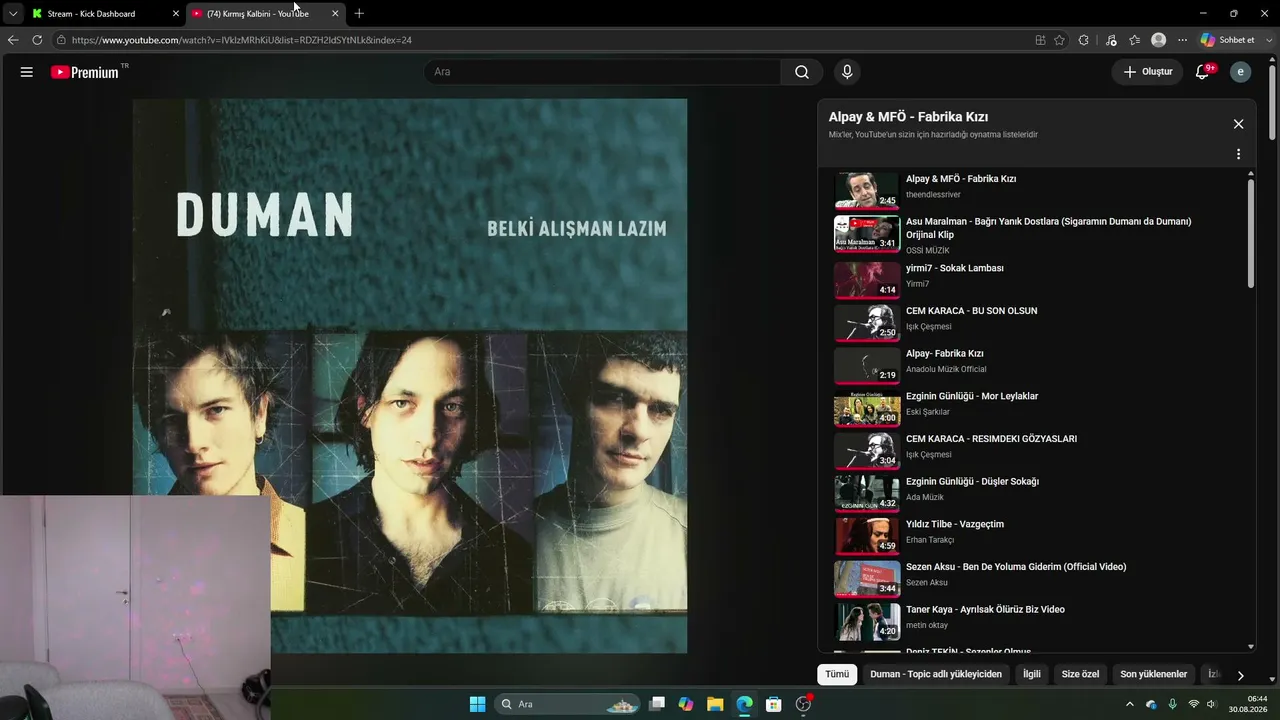This screenshot has height=720, width=1280.
Task: Start voice search with the microphone
Action: tap(847, 72)
